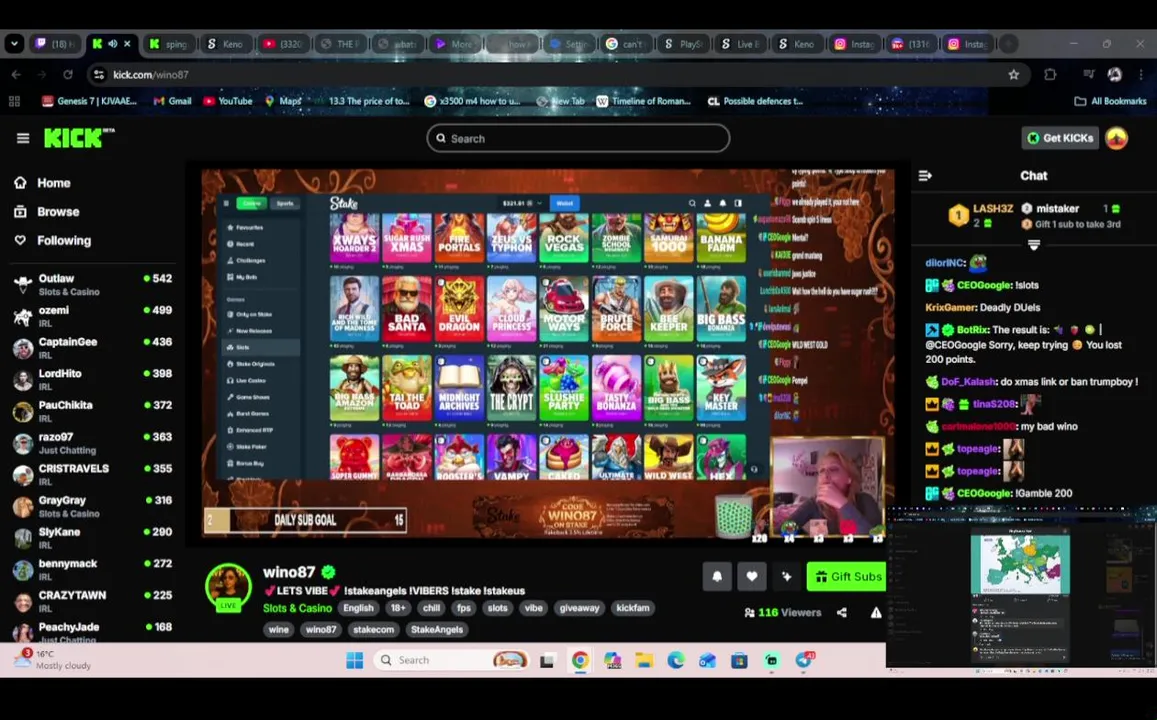The width and height of the screenshot is (1157, 720).
Task: Open CRISTRAVELS channel in the sidebar
Action: tap(92, 474)
